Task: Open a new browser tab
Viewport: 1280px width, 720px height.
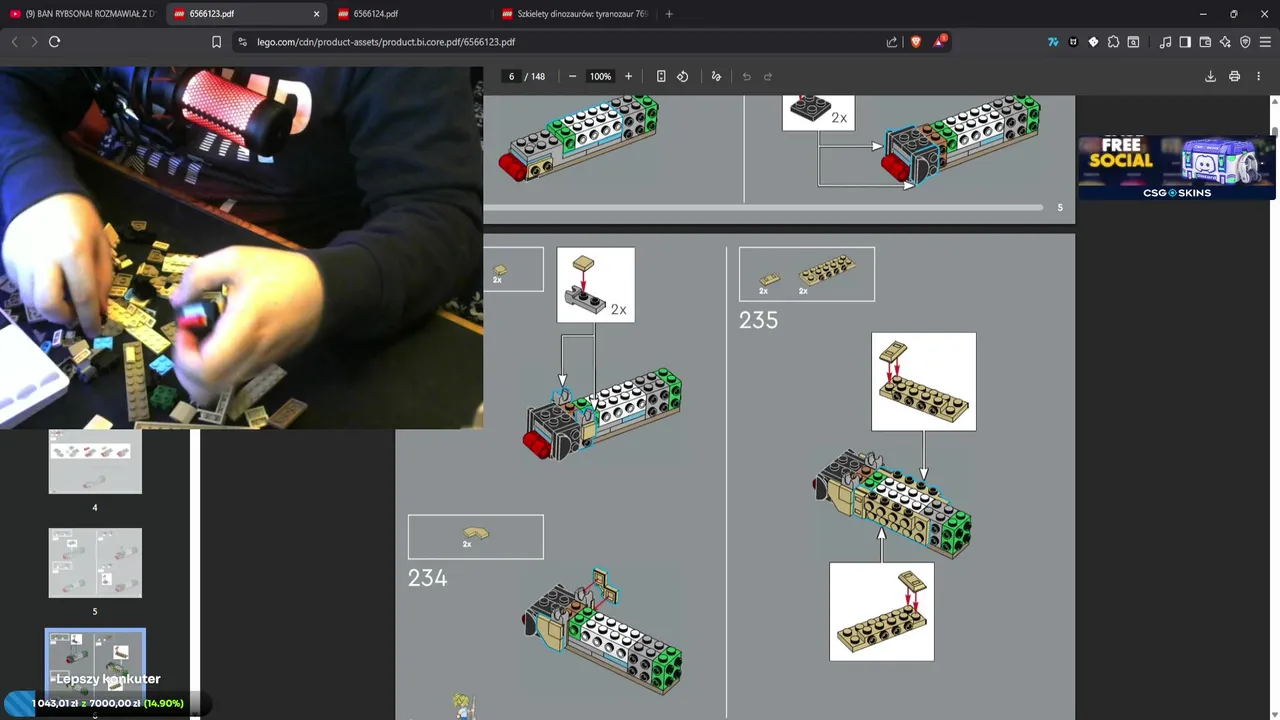Action: click(x=669, y=14)
